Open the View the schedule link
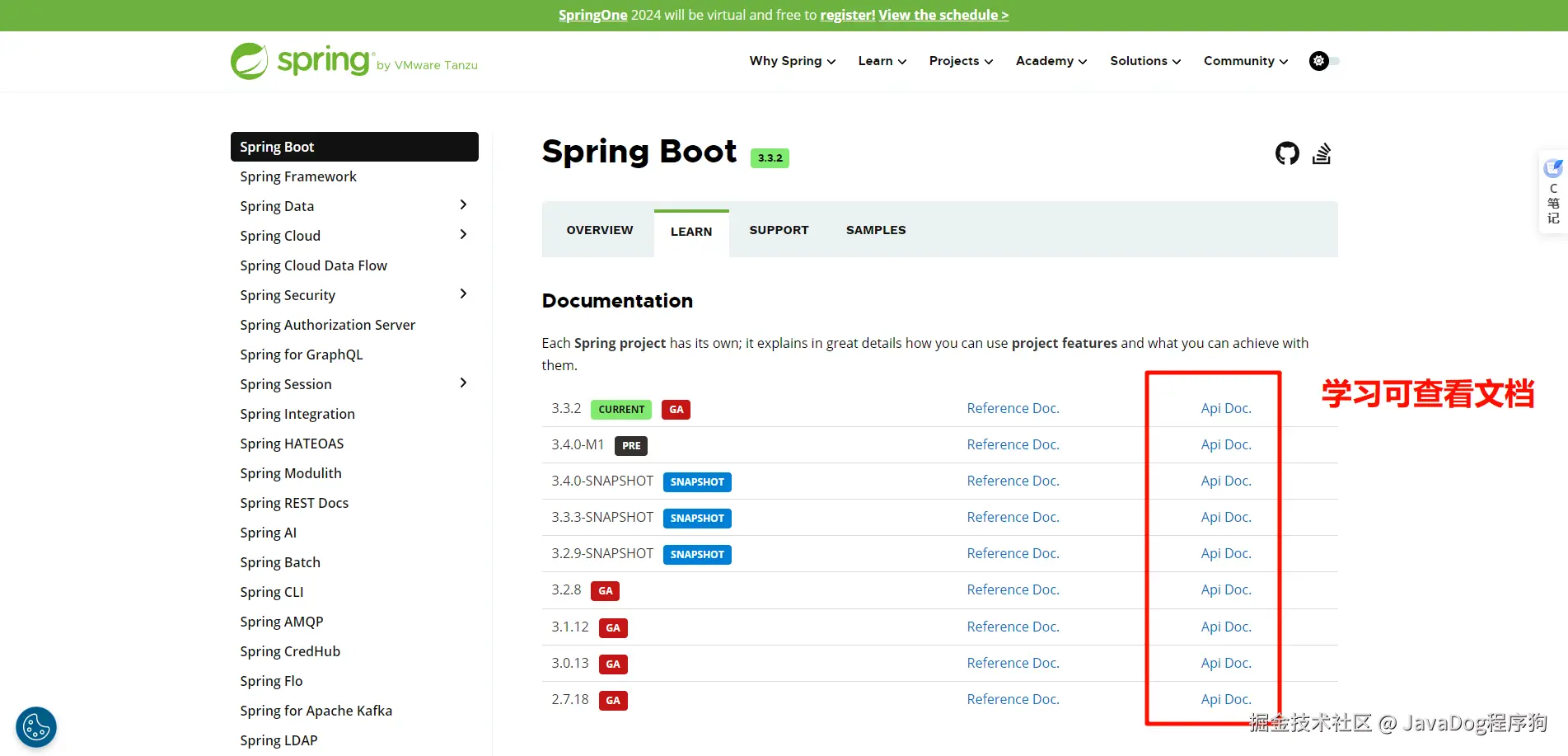This screenshot has height=756, width=1568. (x=943, y=15)
